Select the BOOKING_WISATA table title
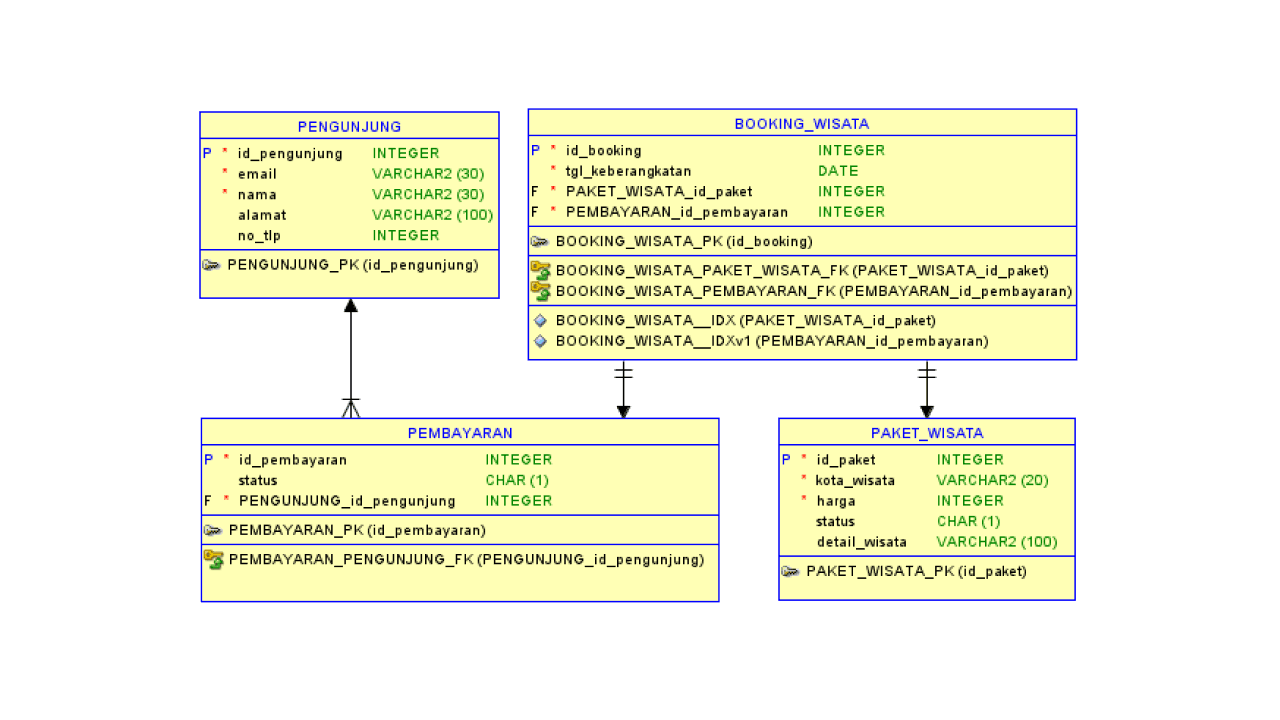 tap(802, 124)
